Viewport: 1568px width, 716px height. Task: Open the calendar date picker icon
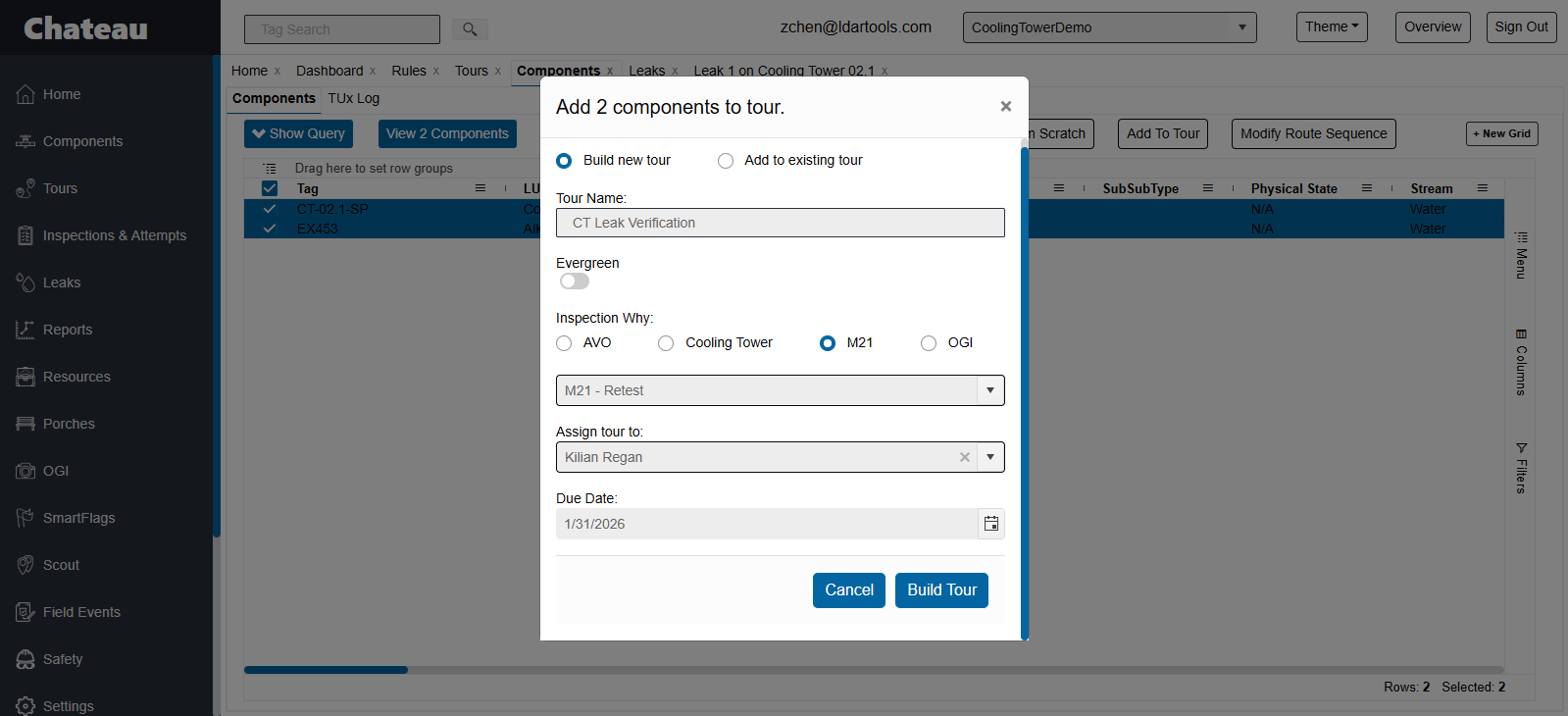coord(991,524)
